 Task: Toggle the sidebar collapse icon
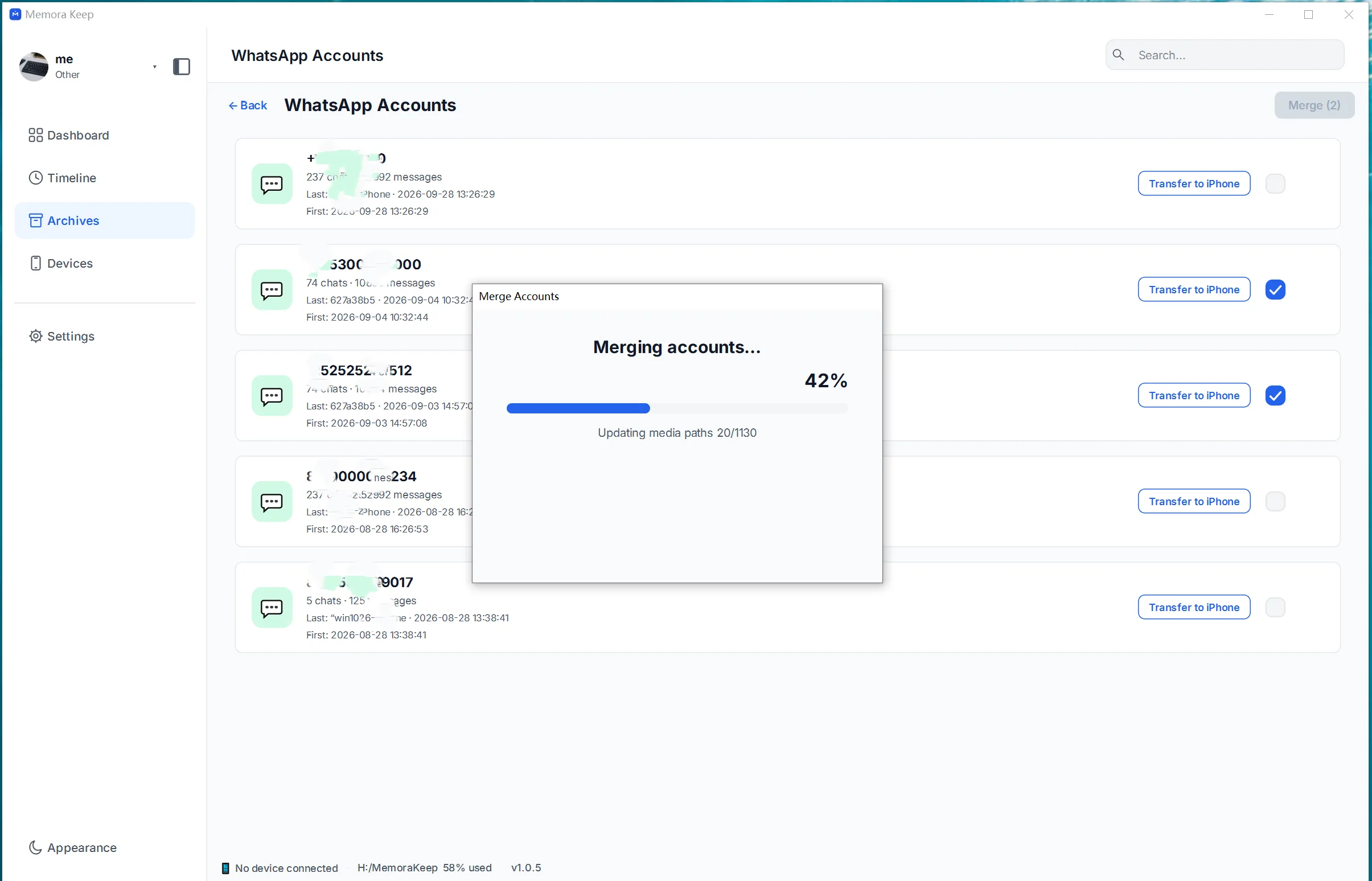pos(181,67)
